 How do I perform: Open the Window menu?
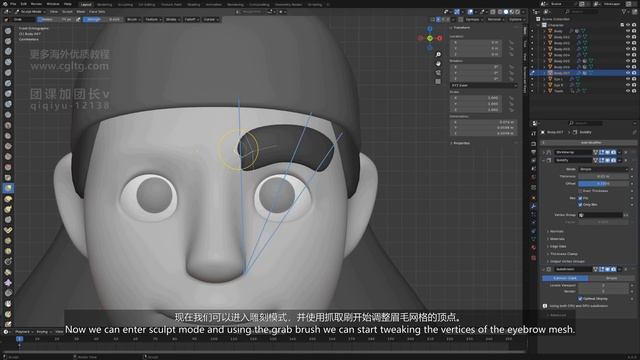pyautogui.click(x=53, y=4)
